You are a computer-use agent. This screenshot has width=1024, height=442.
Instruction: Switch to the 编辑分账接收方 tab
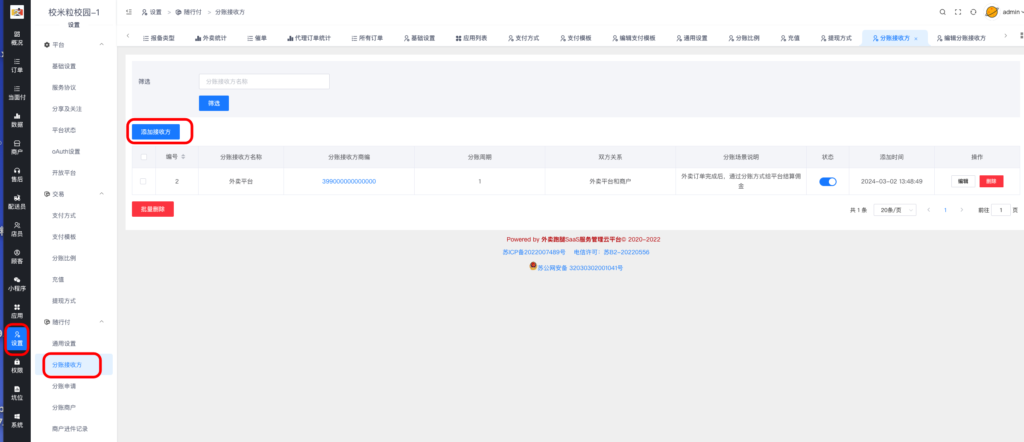click(x=961, y=39)
